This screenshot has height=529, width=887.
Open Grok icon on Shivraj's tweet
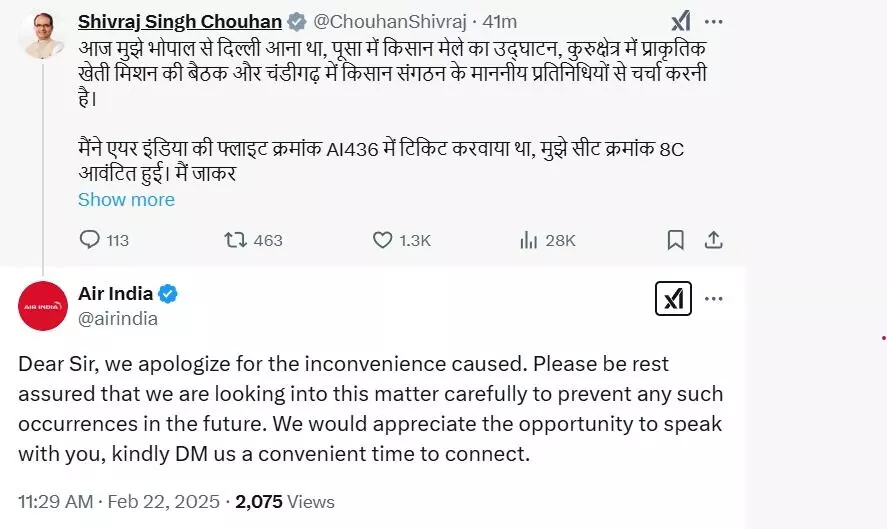coord(681,22)
